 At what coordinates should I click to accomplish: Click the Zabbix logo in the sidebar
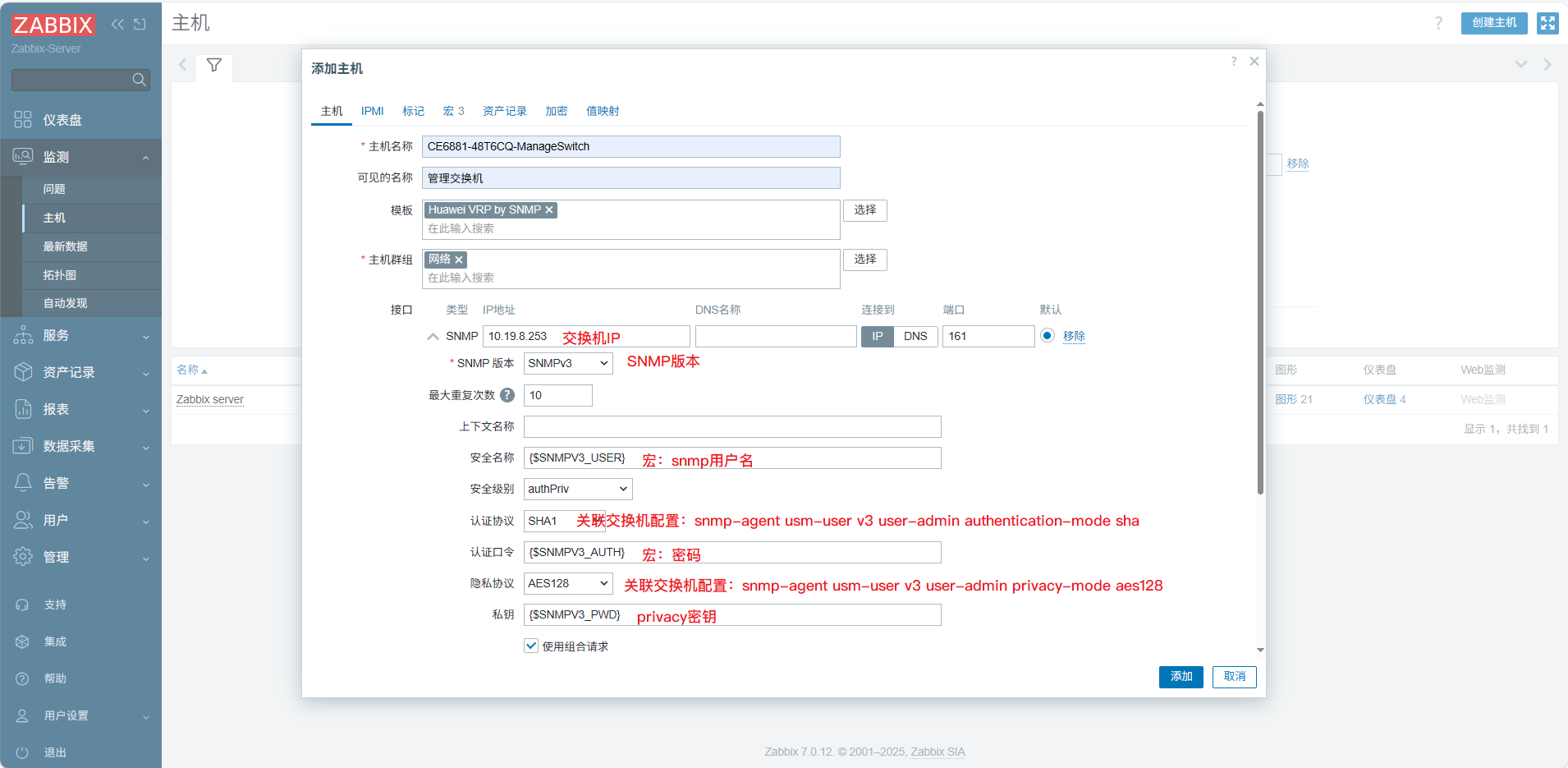(x=53, y=25)
